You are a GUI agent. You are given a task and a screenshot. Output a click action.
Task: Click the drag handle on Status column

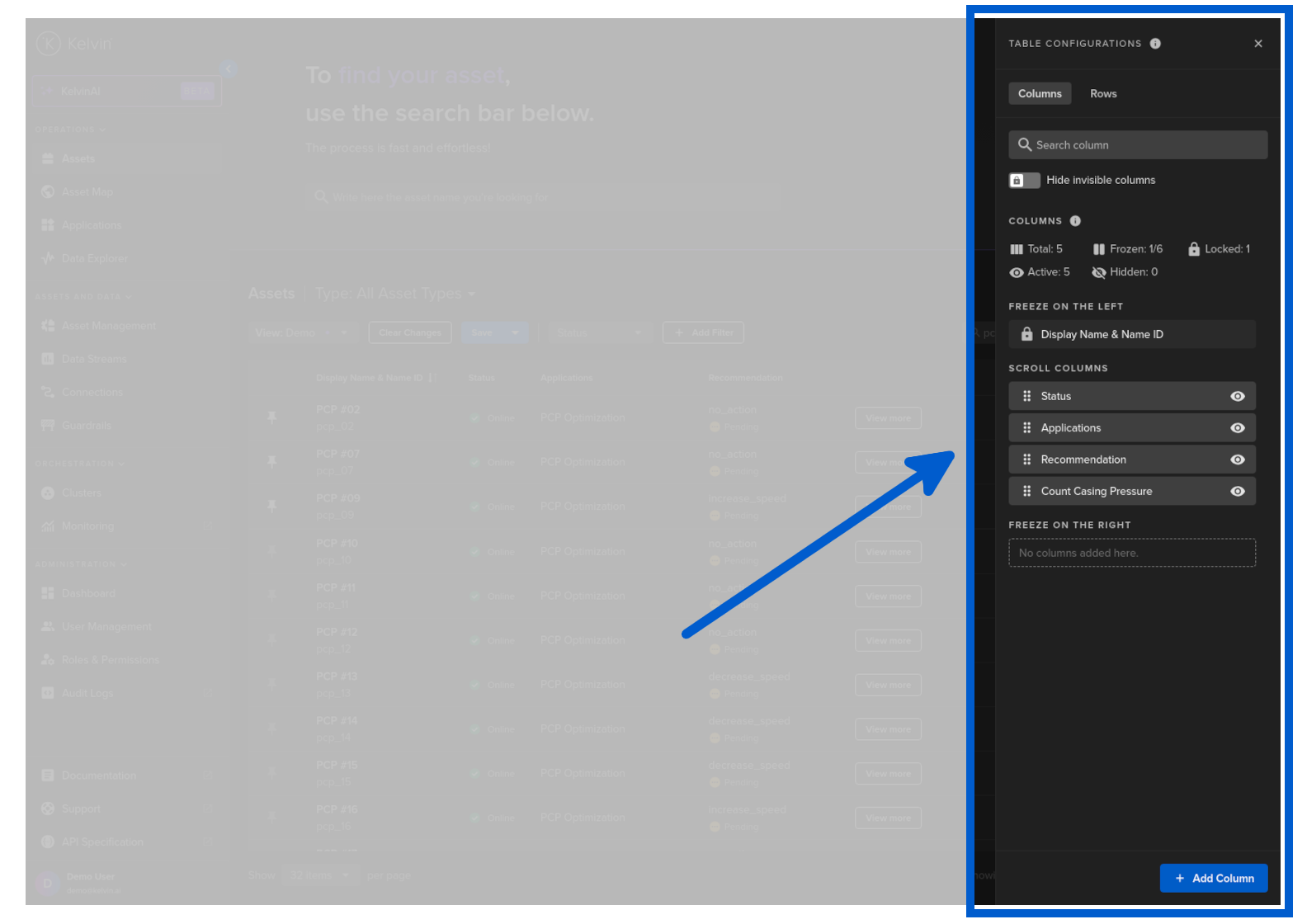[x=1026, y=396]
